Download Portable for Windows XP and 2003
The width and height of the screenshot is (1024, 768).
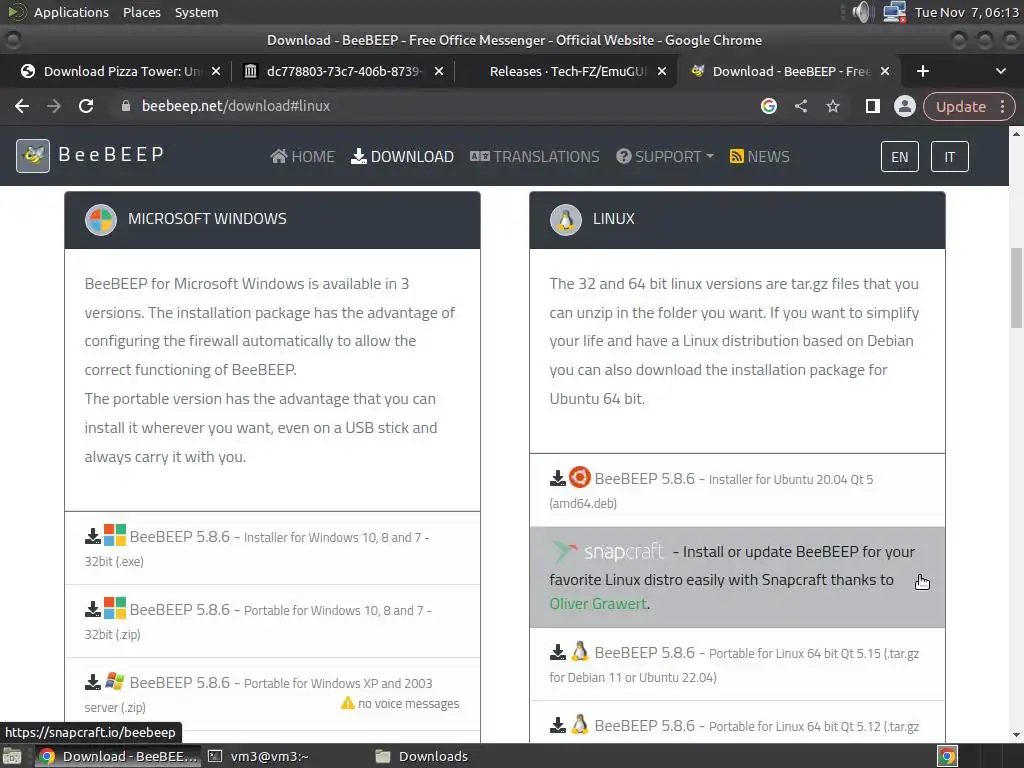point(272,694)
